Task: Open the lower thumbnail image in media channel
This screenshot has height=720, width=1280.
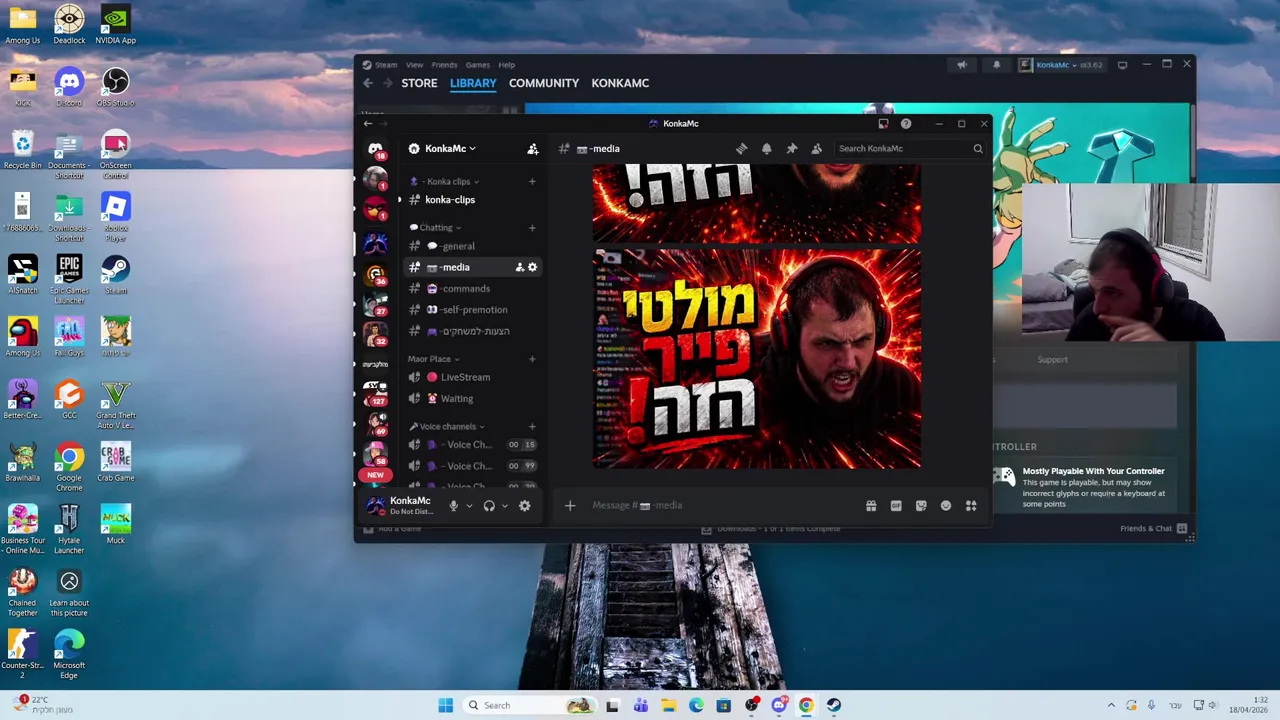Action: pos(757,359)
